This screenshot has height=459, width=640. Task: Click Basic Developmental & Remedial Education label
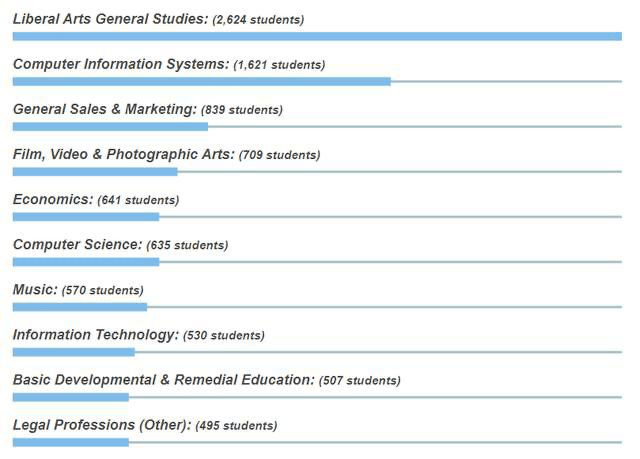tap(164, 380)
